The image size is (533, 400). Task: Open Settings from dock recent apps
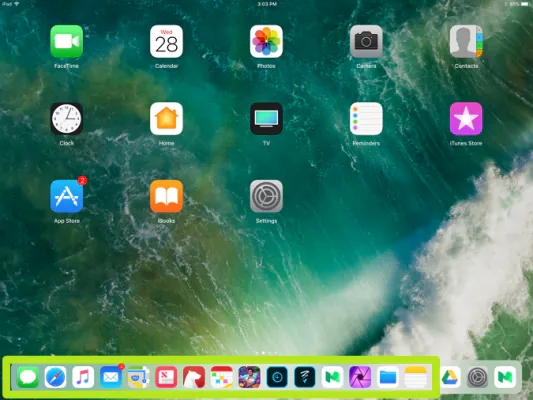coord(478,377)
